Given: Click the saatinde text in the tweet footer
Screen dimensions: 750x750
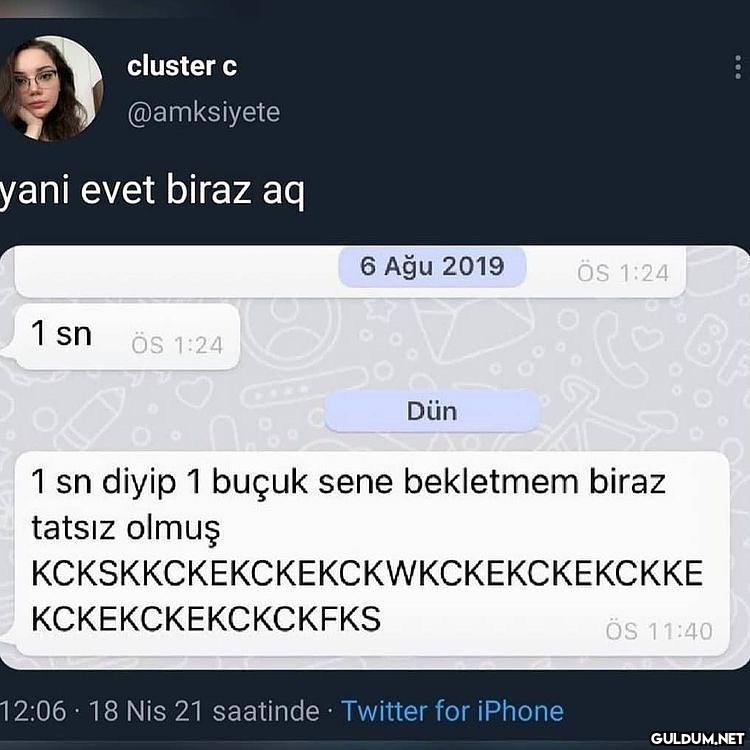Looking at the screenshot, I should [266, 711].
